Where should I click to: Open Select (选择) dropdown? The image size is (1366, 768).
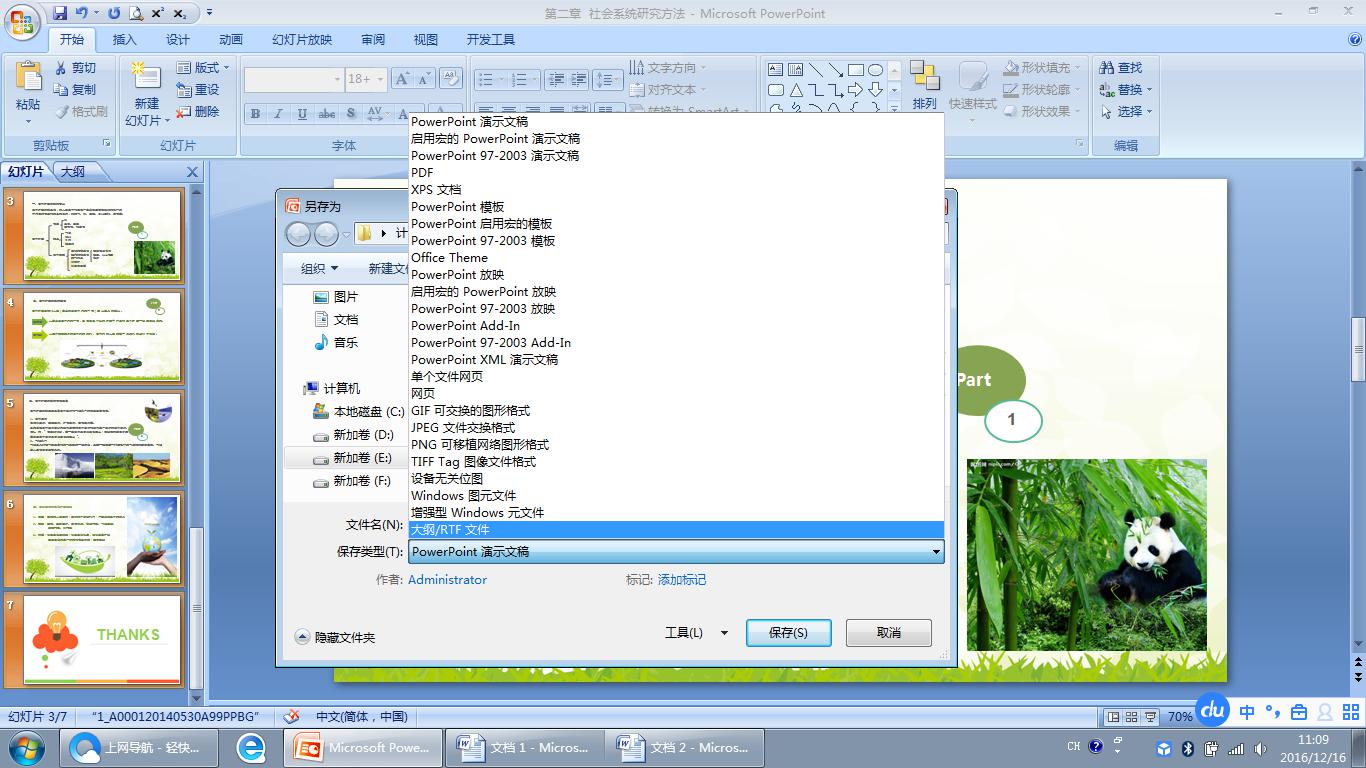[x=1125, y=111]
